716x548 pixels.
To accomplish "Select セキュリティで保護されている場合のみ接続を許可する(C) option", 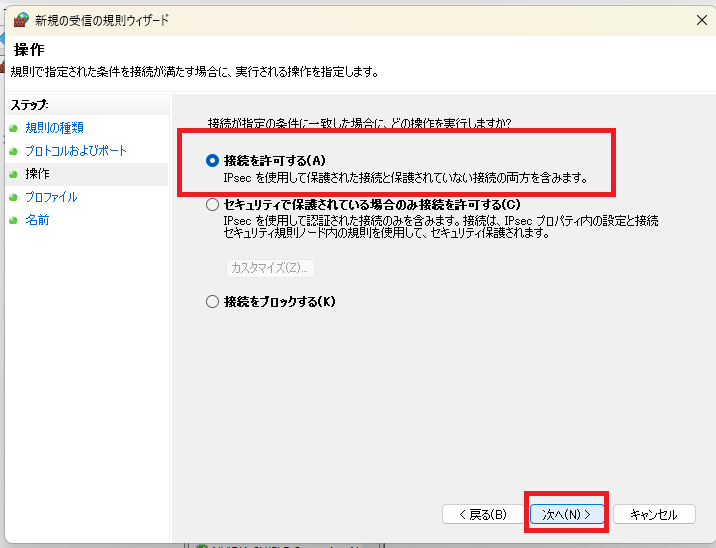I will tap(212, 204).
